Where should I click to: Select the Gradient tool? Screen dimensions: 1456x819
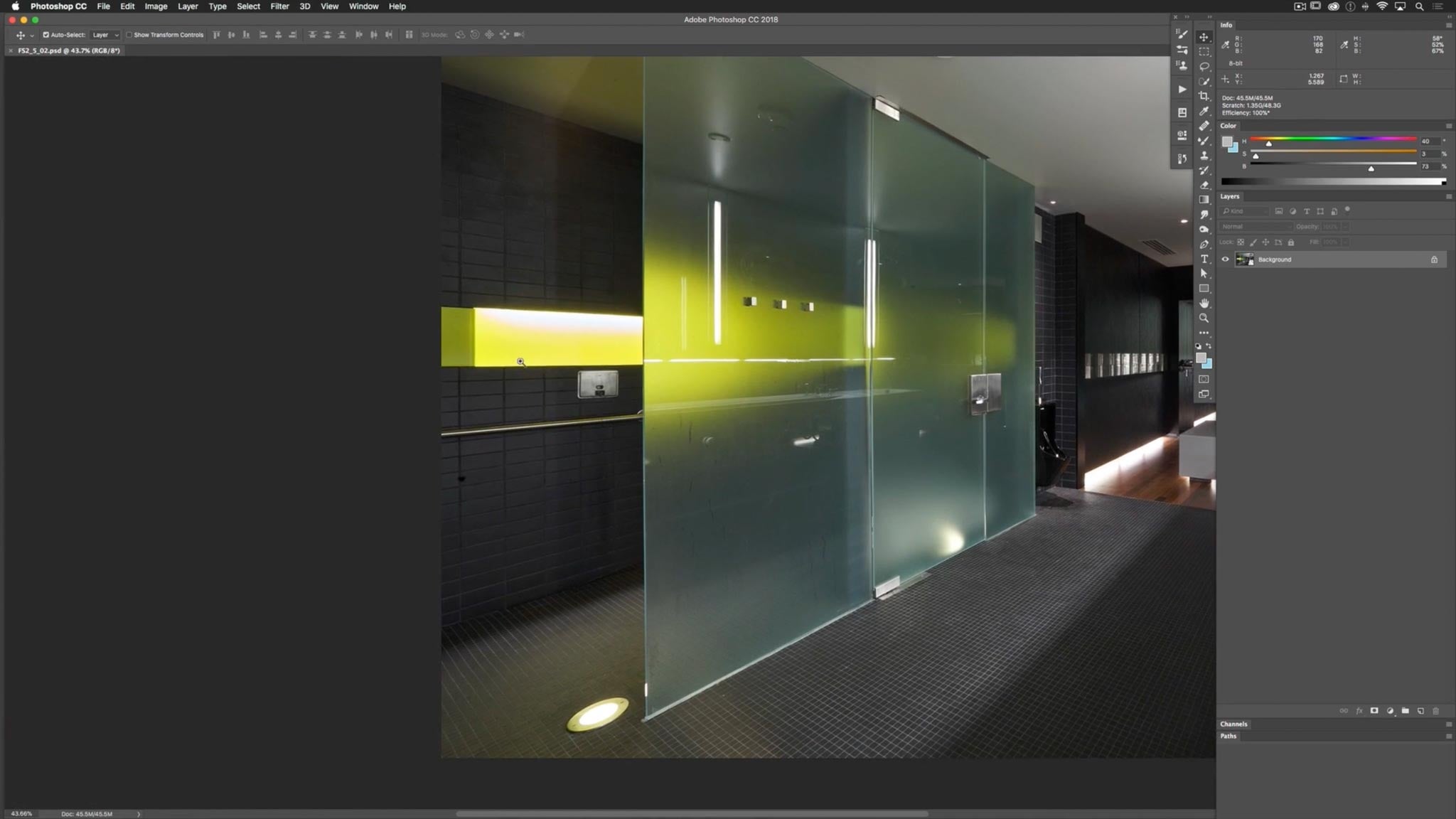1204,200
